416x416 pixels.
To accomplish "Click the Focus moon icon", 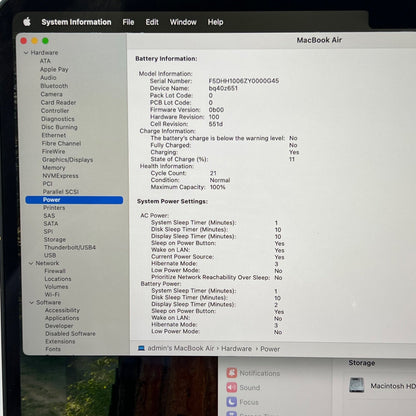I will [232, 402].
